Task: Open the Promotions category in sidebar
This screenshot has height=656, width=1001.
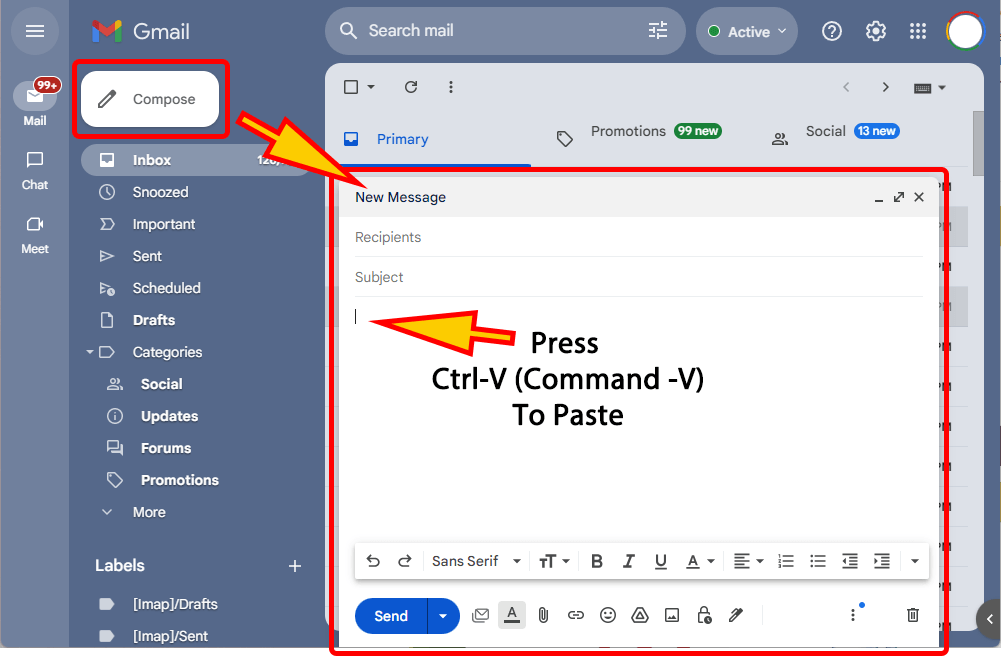Action: pos(179,480)
